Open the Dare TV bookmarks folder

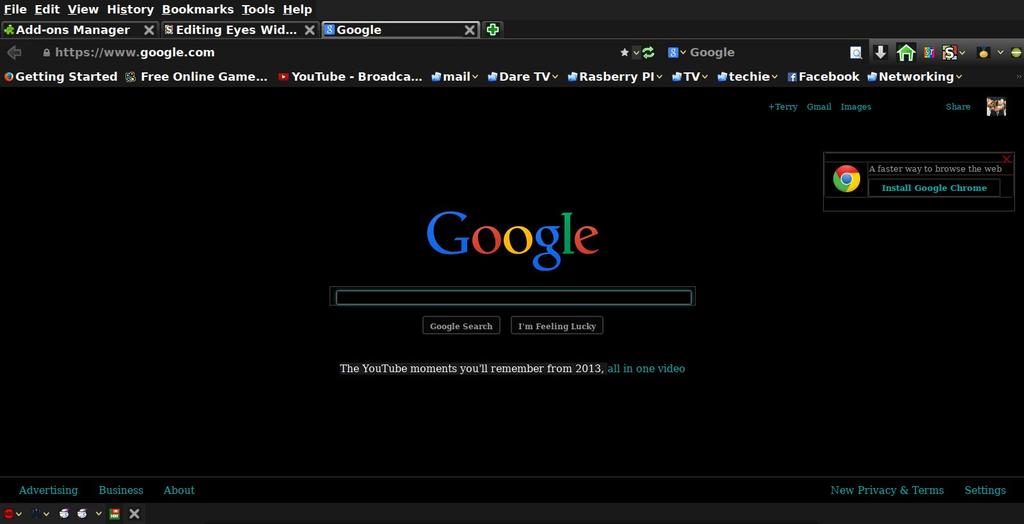tap(522, 76)
